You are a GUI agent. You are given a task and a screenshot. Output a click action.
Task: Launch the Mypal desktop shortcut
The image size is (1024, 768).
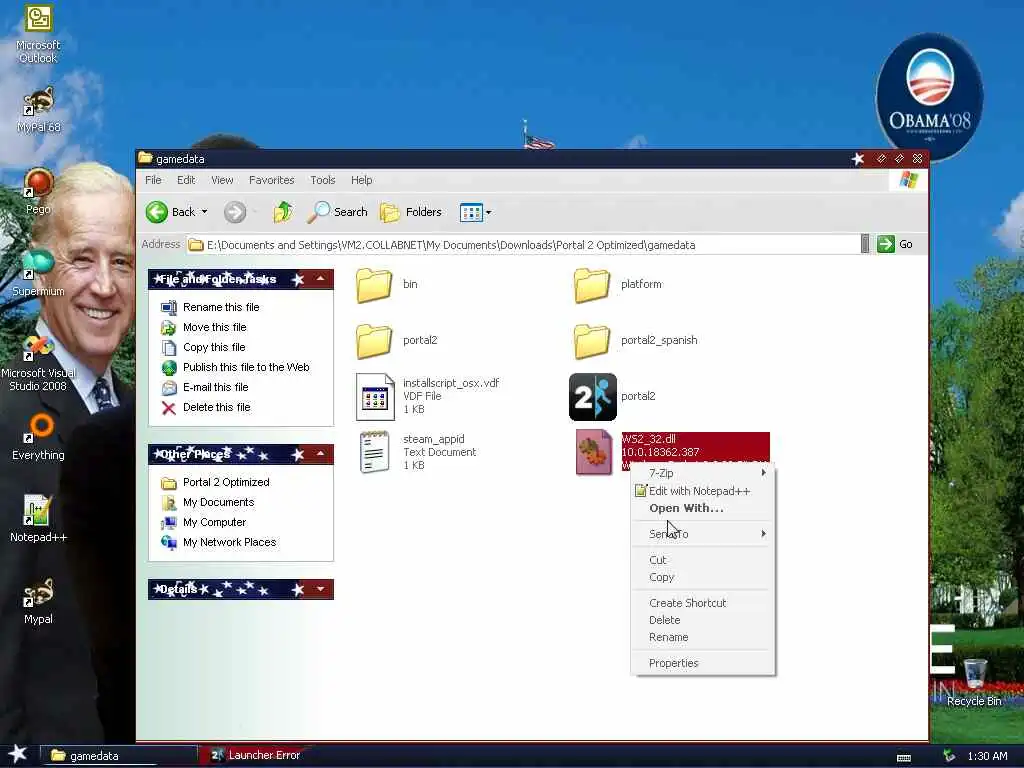pos(38,601)
